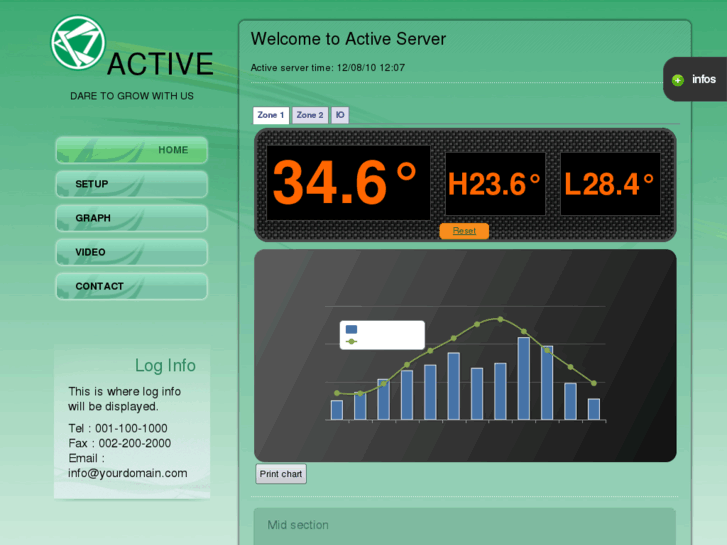
Task: Click the ACTIVE brand title text
Action: pos(160,64)
